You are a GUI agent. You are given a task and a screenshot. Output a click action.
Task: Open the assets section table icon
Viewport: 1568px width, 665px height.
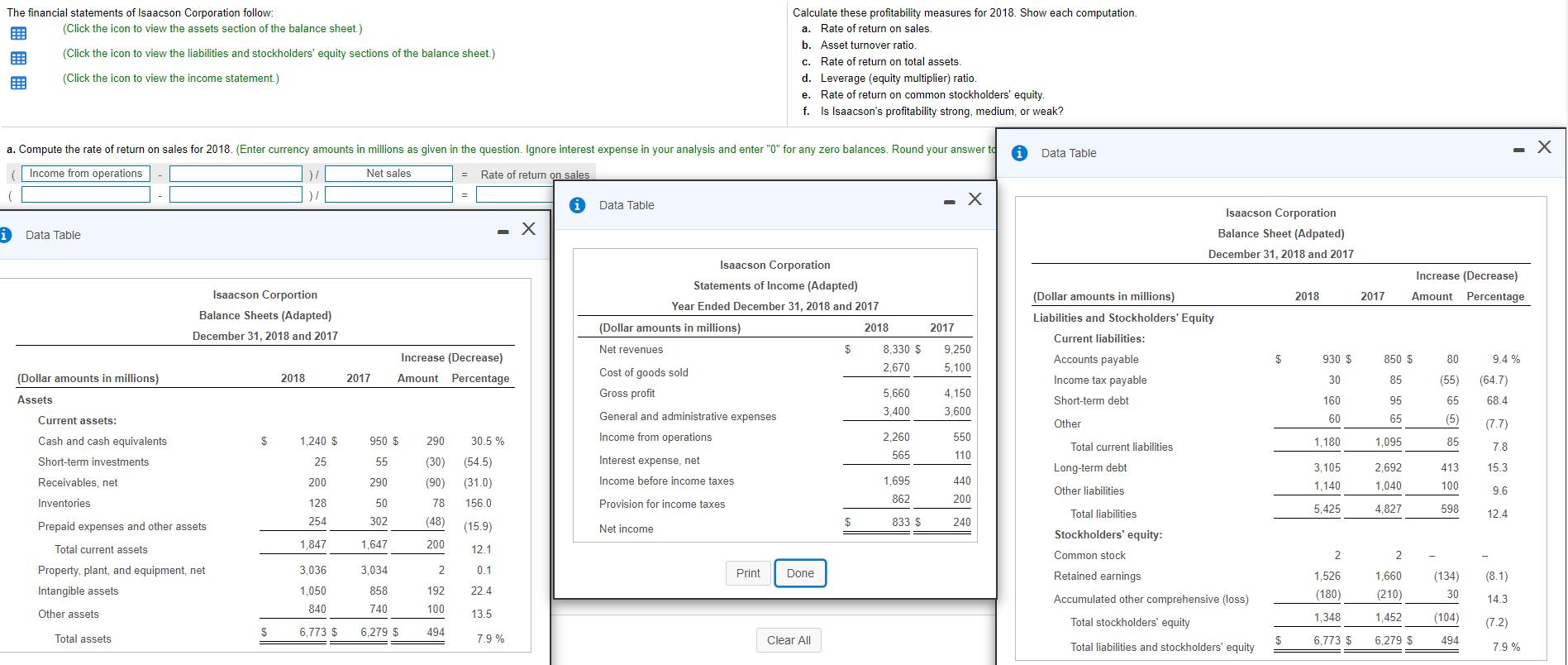(17, 34)
